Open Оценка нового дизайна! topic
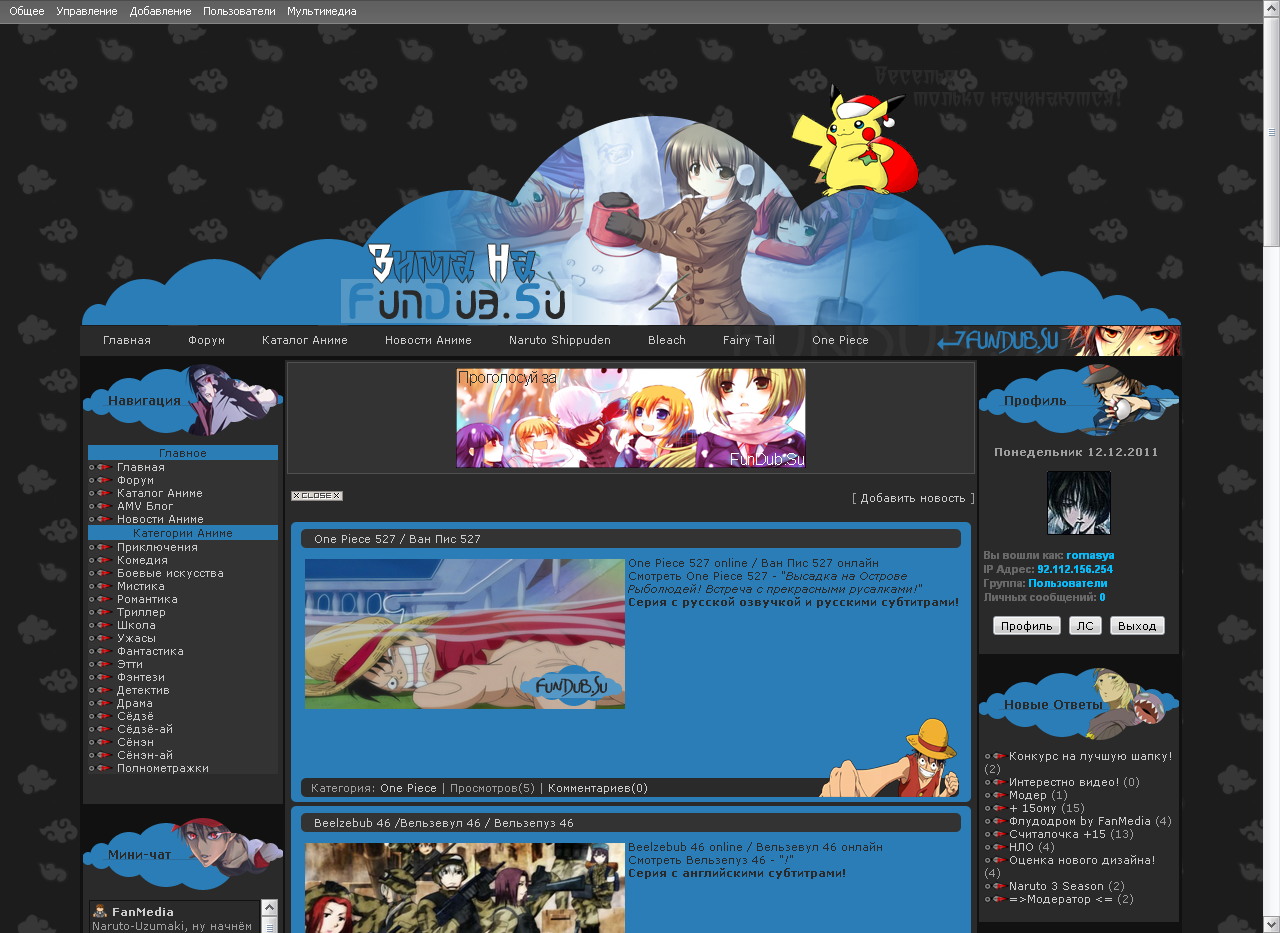Image resolution: width=1280 pixels, height=933 pixels. (x=1082, y=860)
